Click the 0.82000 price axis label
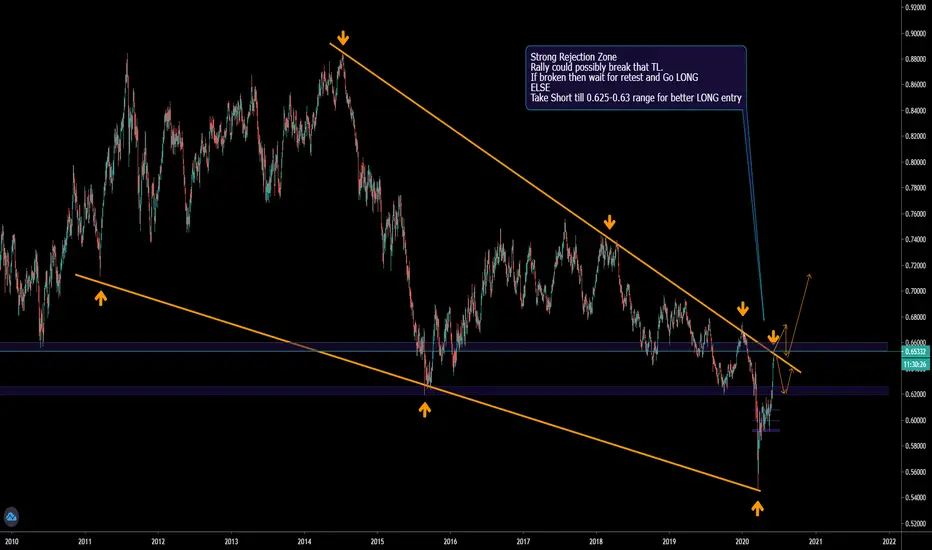 click(x=916, y=136)
